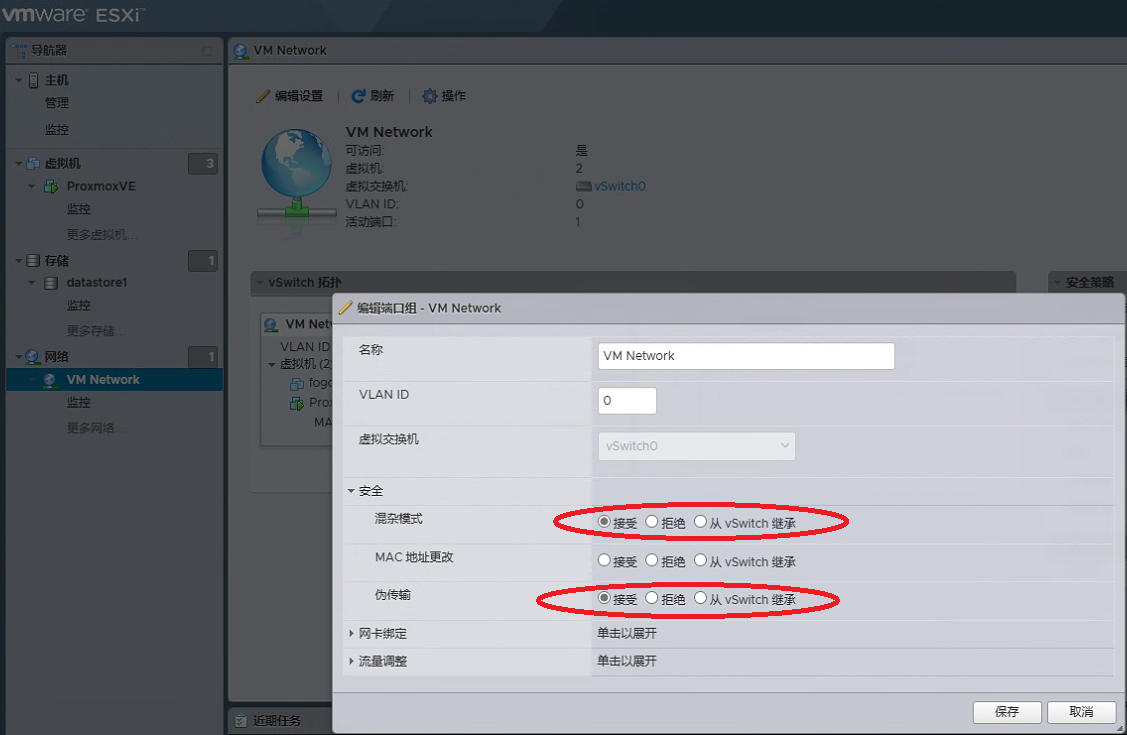Click the vSwitch0 switch icon in summary

click(584, 187)
